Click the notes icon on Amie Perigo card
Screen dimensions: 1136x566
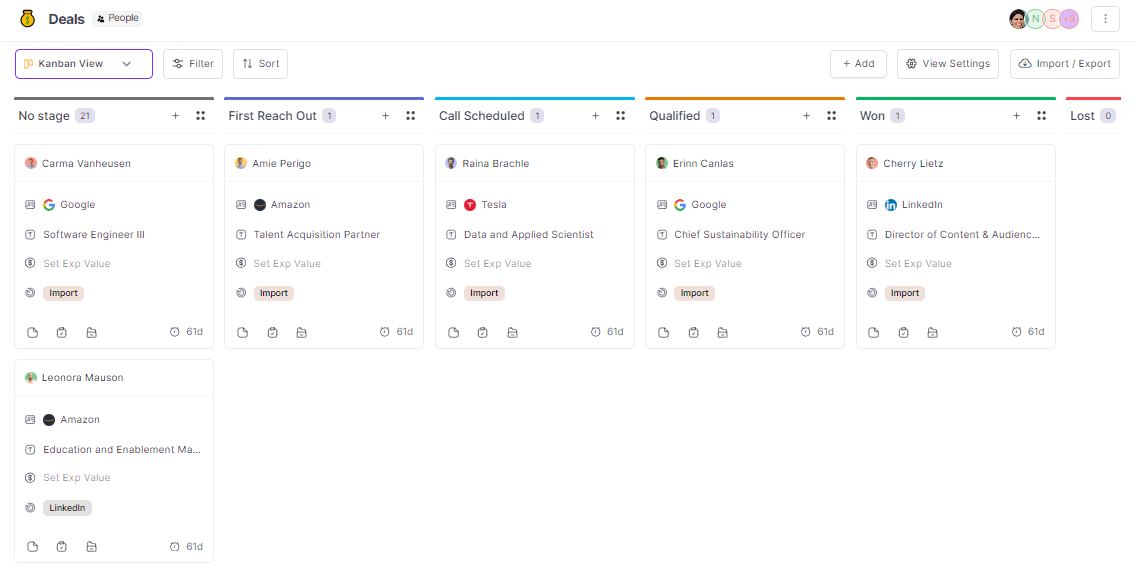click(x=243, y=333)
